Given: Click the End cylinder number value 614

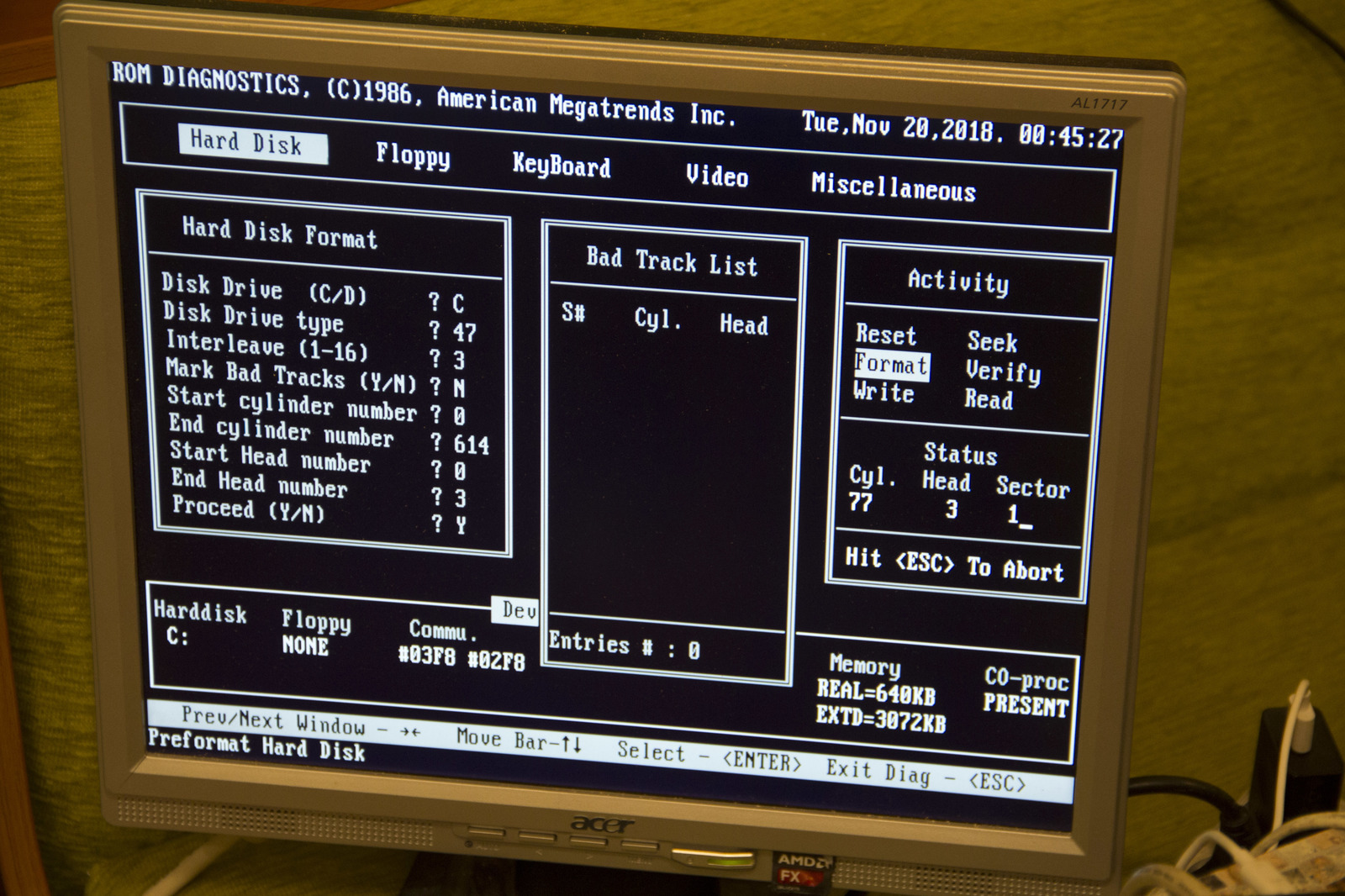Looking at the screenshot, I should click(472, 445).
